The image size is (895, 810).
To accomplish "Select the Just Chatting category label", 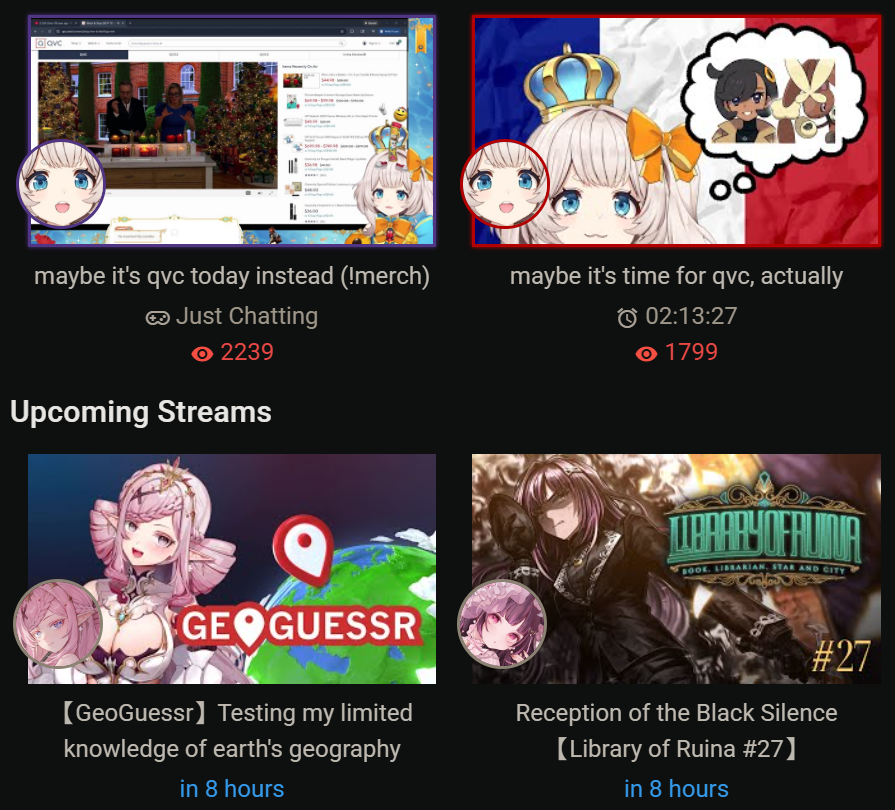I will [x=247, y=316].
